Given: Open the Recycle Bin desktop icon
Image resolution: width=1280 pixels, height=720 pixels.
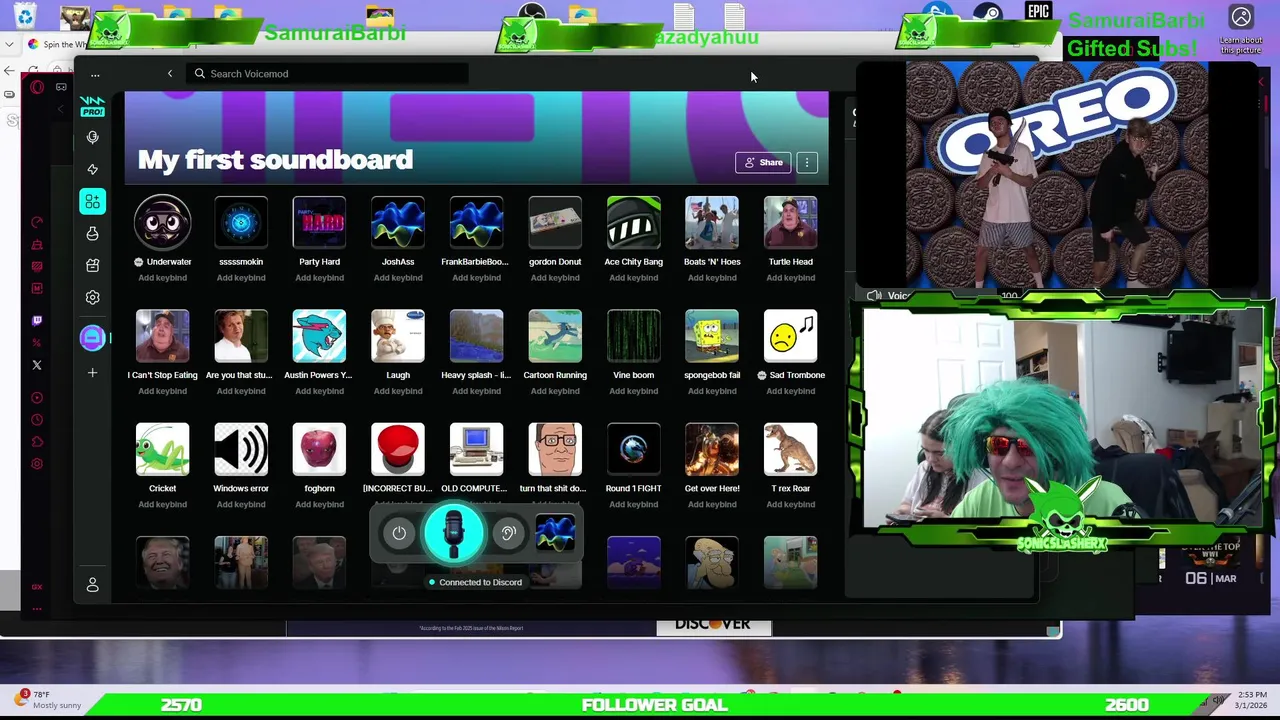Looking at the screenshot, I should [x=25, y=16].
